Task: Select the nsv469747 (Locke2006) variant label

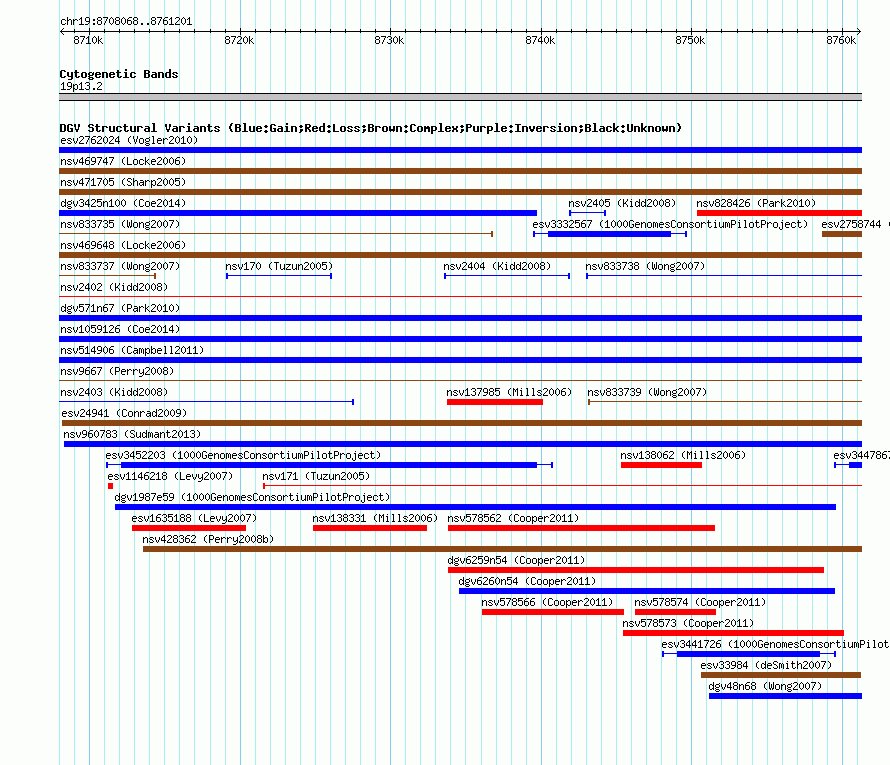Action: point(123,161)
